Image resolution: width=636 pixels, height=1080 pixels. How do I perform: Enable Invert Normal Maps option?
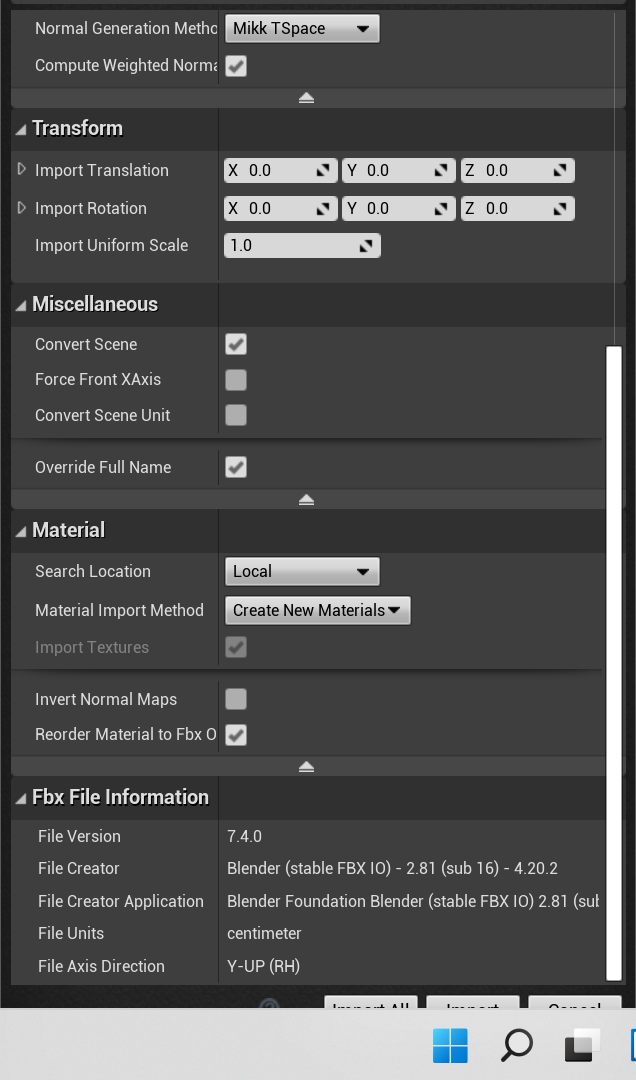[x=236, y=700]
